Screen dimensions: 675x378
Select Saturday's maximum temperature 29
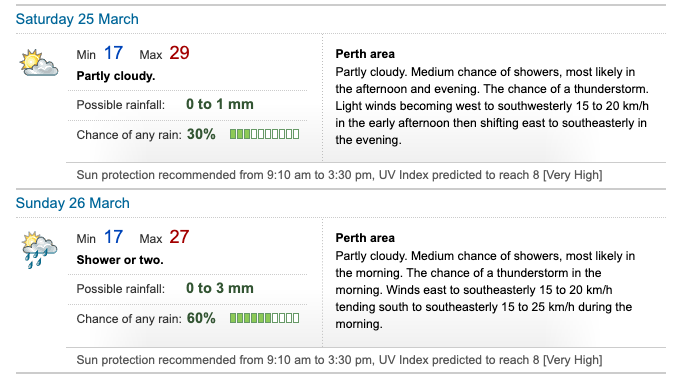click(x=179, y=53)
